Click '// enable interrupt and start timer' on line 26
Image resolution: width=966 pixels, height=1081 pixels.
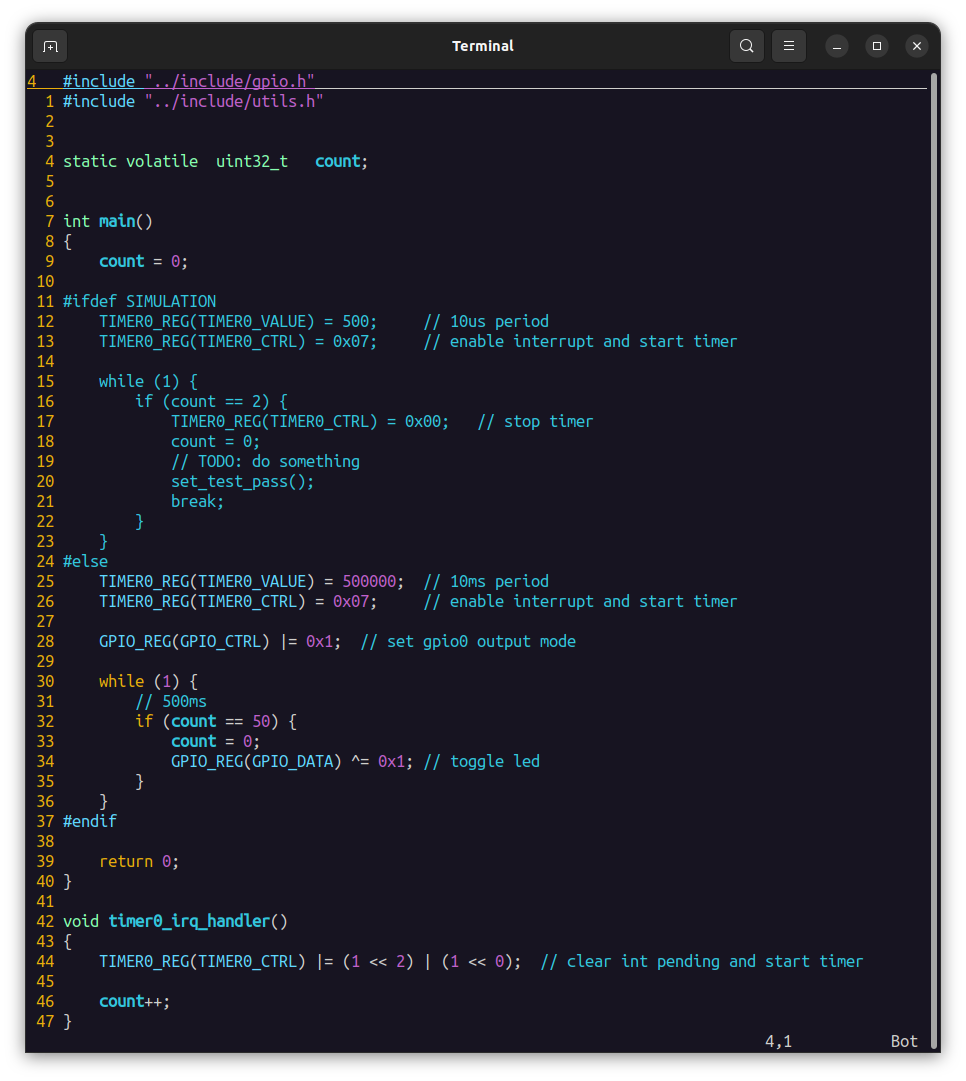[581, 601]
